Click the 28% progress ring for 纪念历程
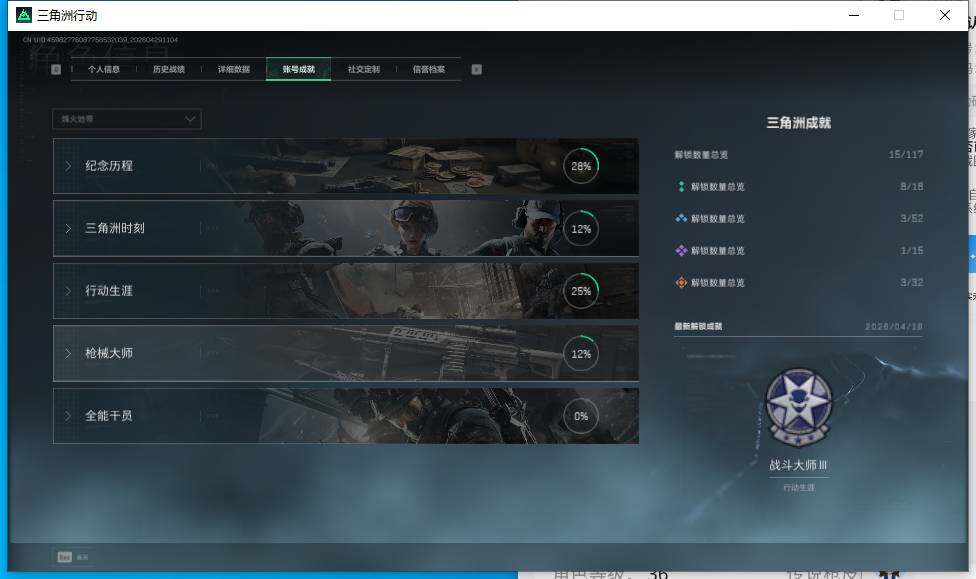 pyautogui.click(x=581, y=166)
